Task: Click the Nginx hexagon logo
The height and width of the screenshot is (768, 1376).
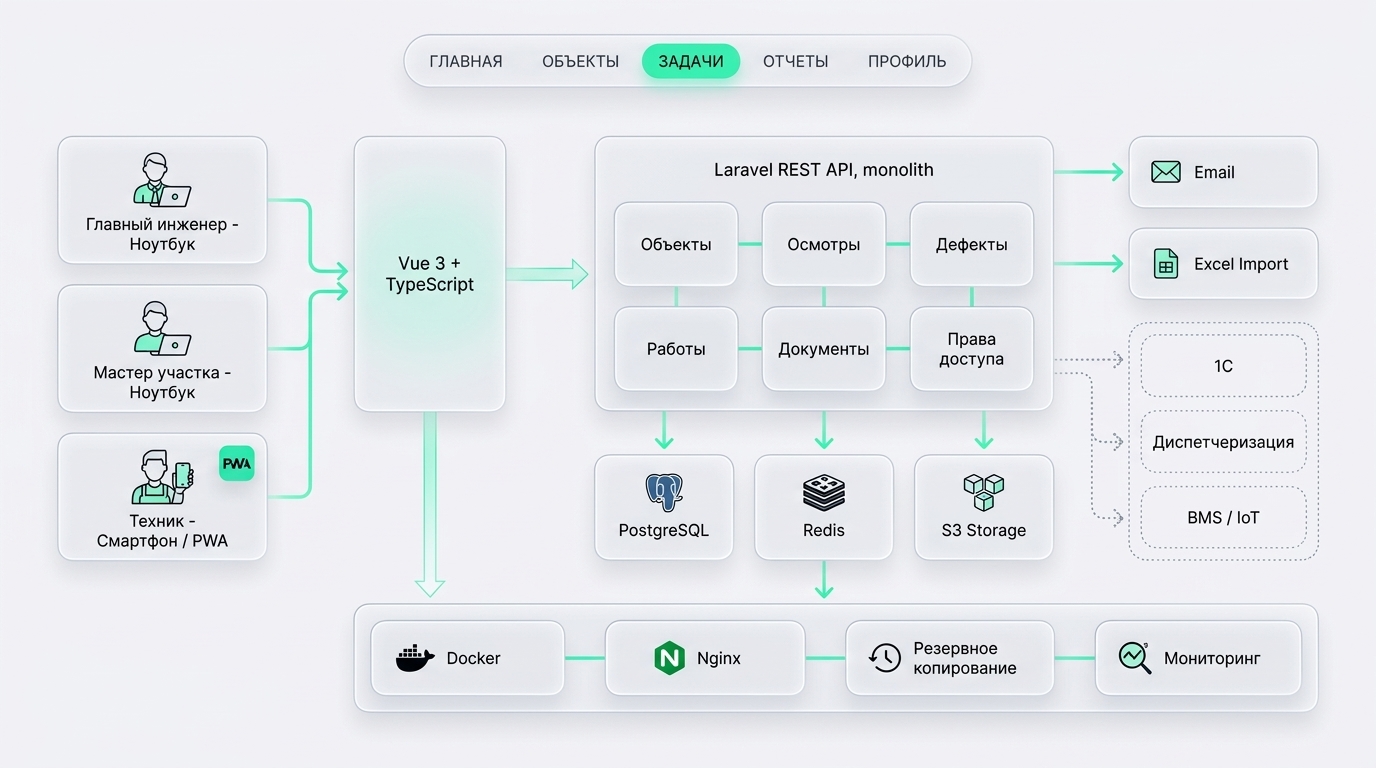Action: (668, 658)
